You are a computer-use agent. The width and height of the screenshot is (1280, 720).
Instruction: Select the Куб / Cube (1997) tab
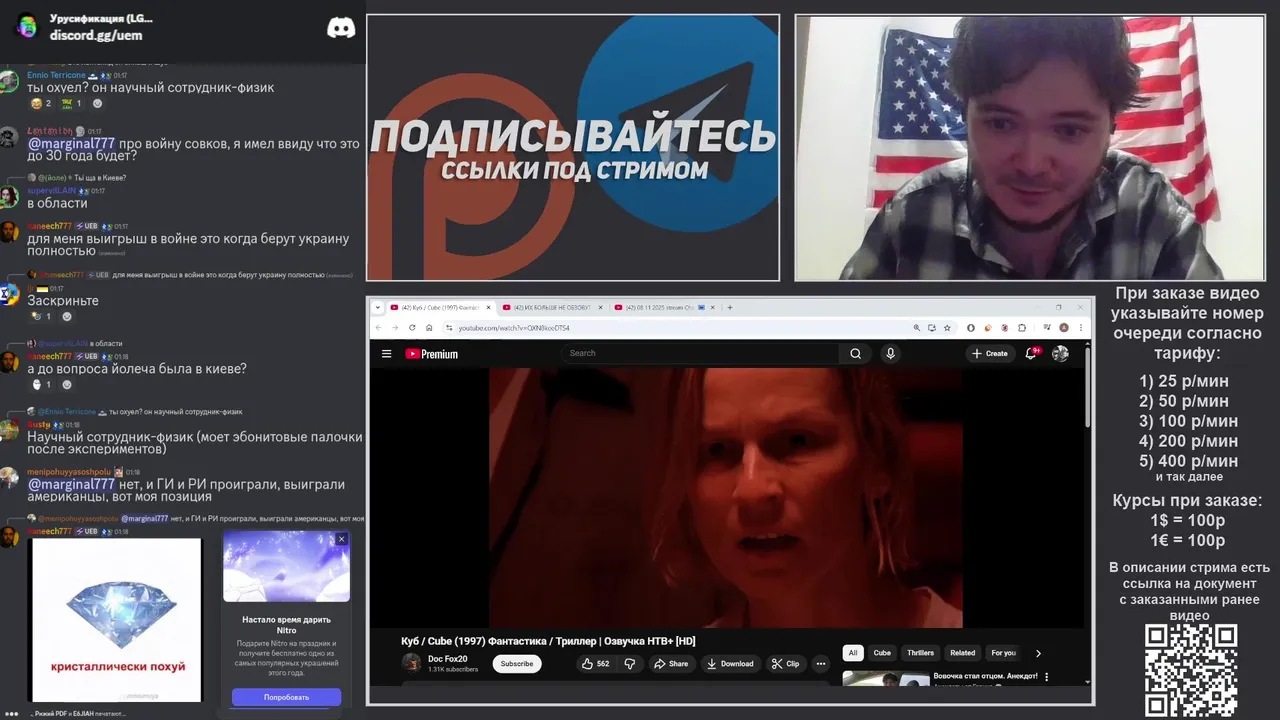click(x=439, y=307)
